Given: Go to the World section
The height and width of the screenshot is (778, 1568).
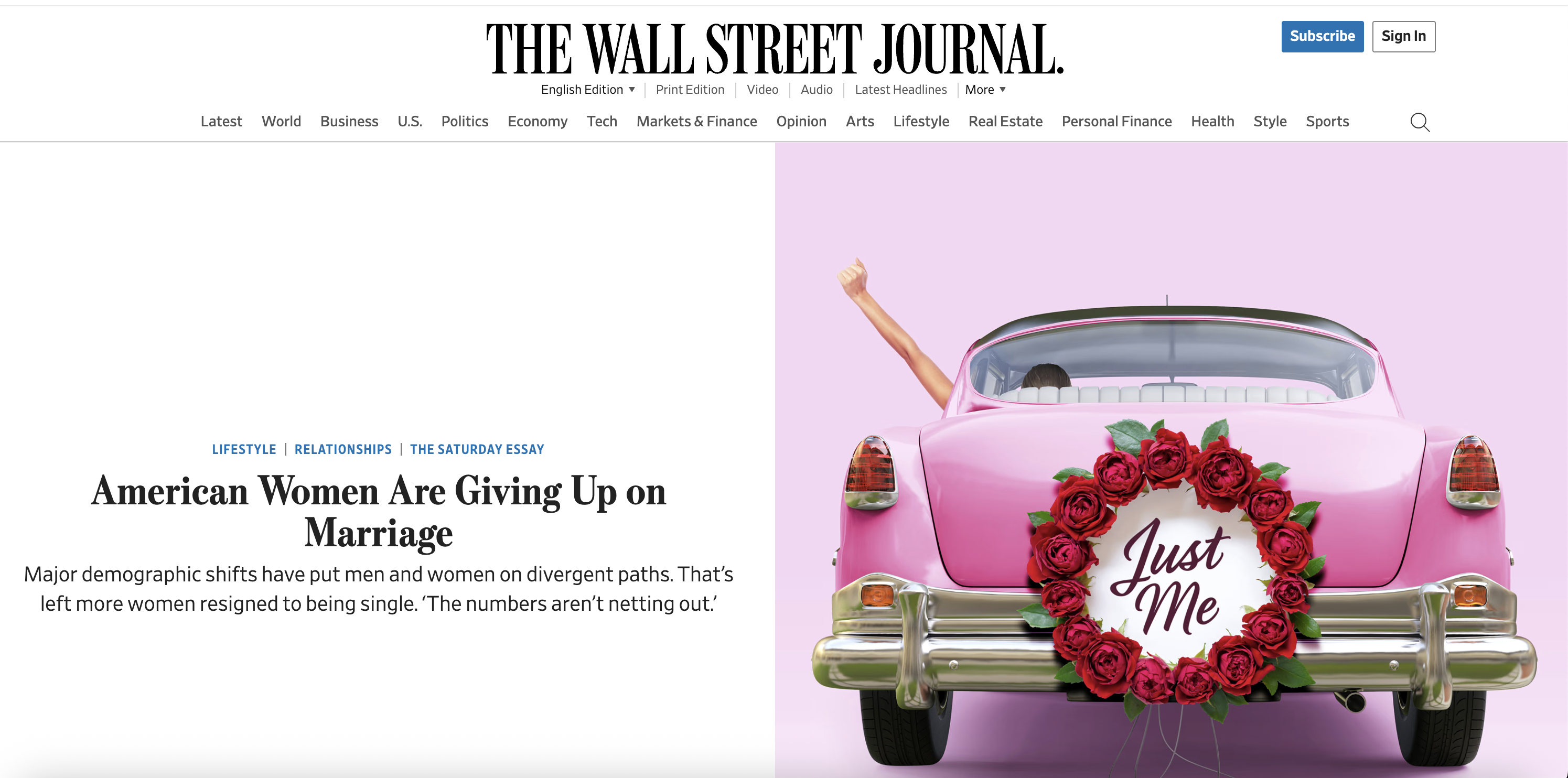Looking at the screenshot, I should click(281, 122).
